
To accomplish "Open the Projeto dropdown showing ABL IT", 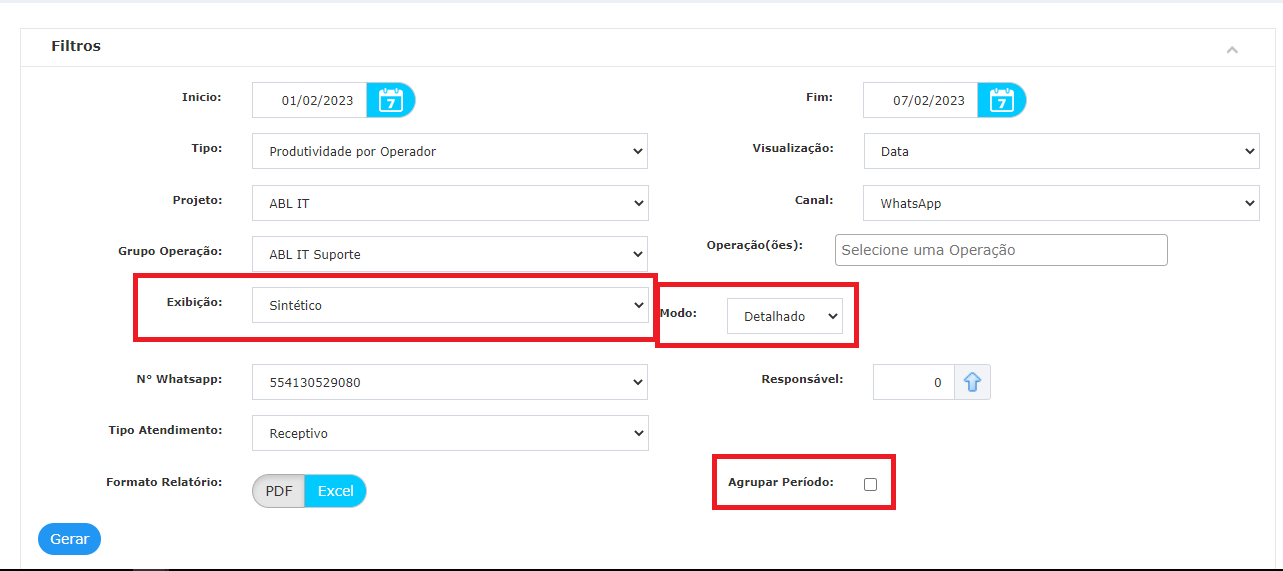I will (450, 203).
